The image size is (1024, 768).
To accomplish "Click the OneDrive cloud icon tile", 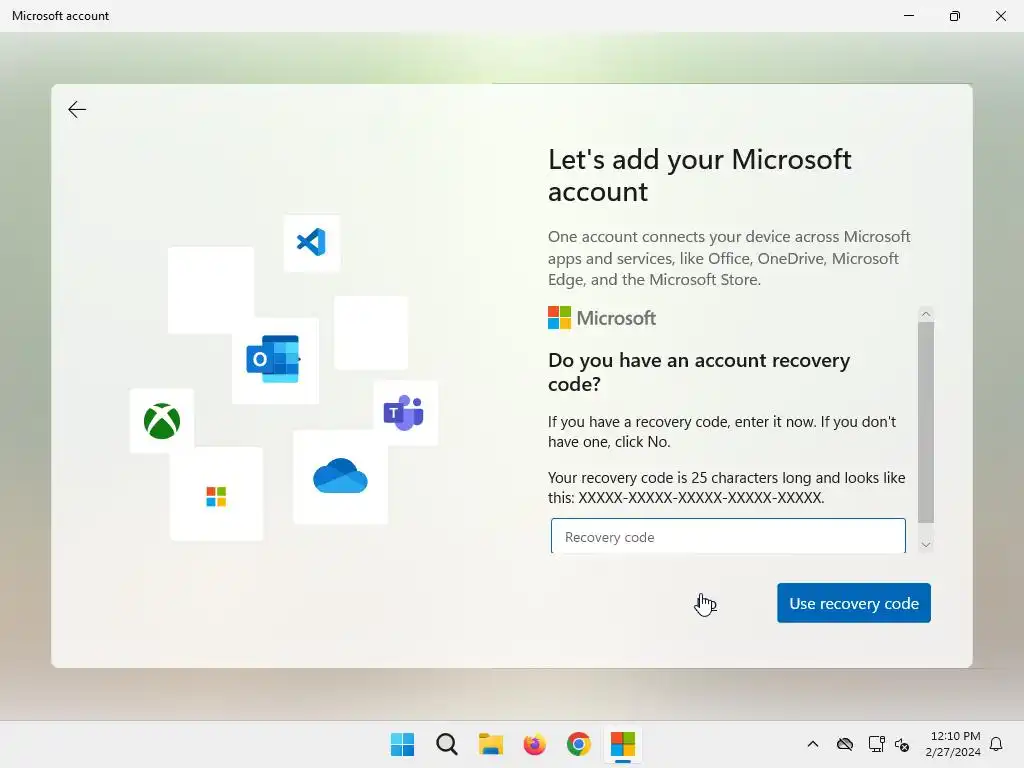I will pos(340,476).
